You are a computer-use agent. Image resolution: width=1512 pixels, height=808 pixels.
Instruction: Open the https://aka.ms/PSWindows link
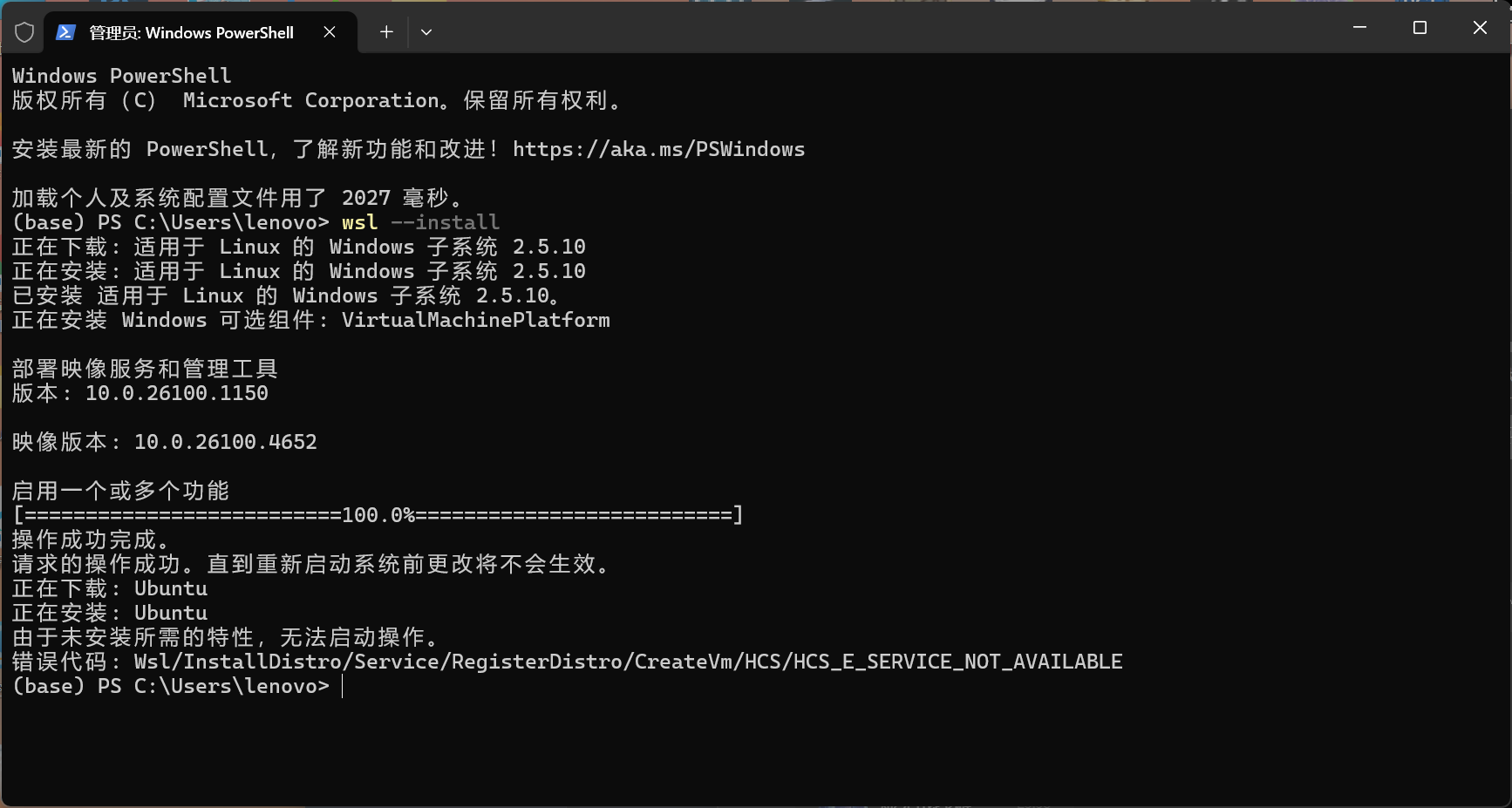point(658,149)
